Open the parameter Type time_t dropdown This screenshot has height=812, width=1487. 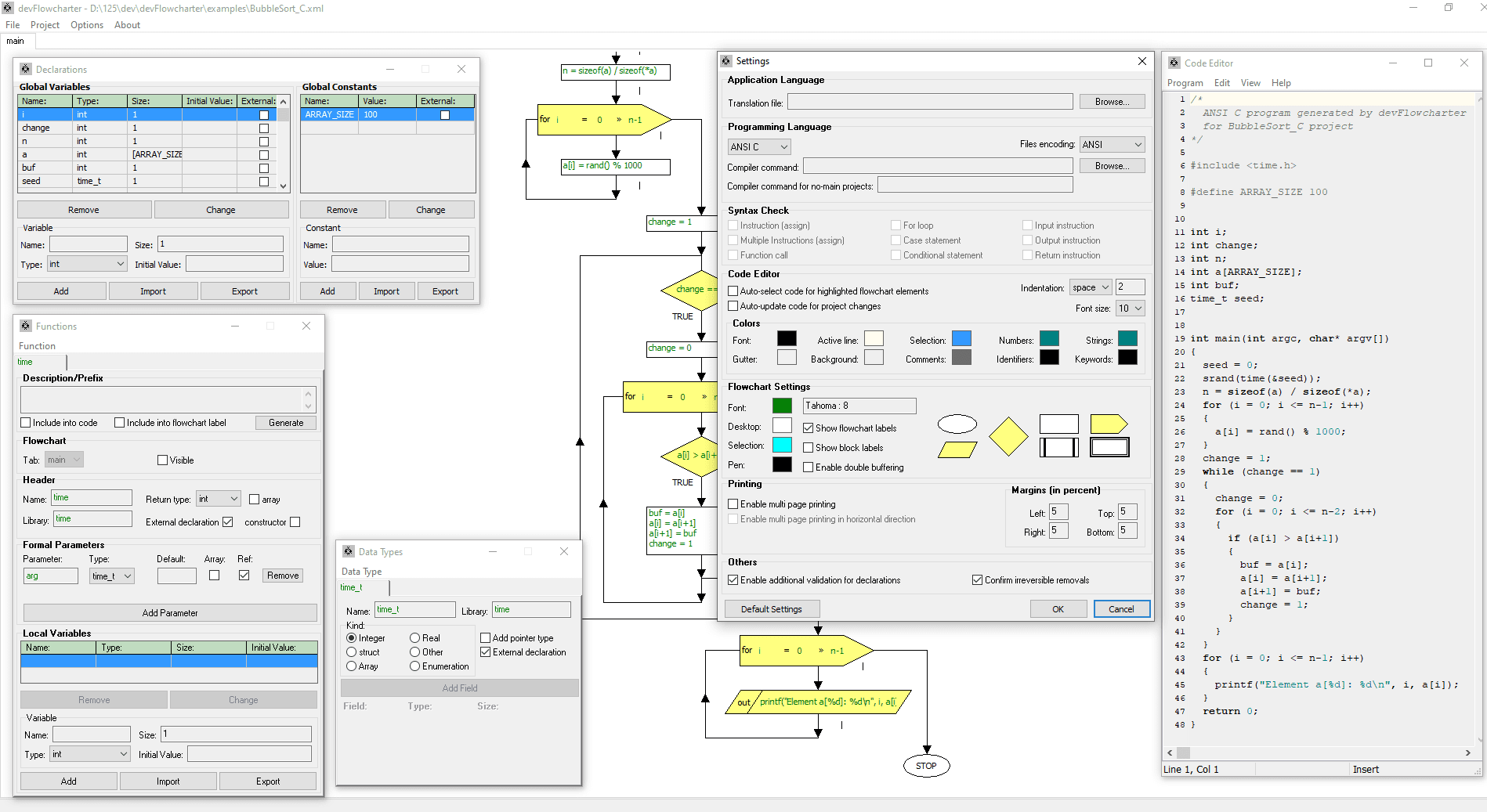pos(112,576)
